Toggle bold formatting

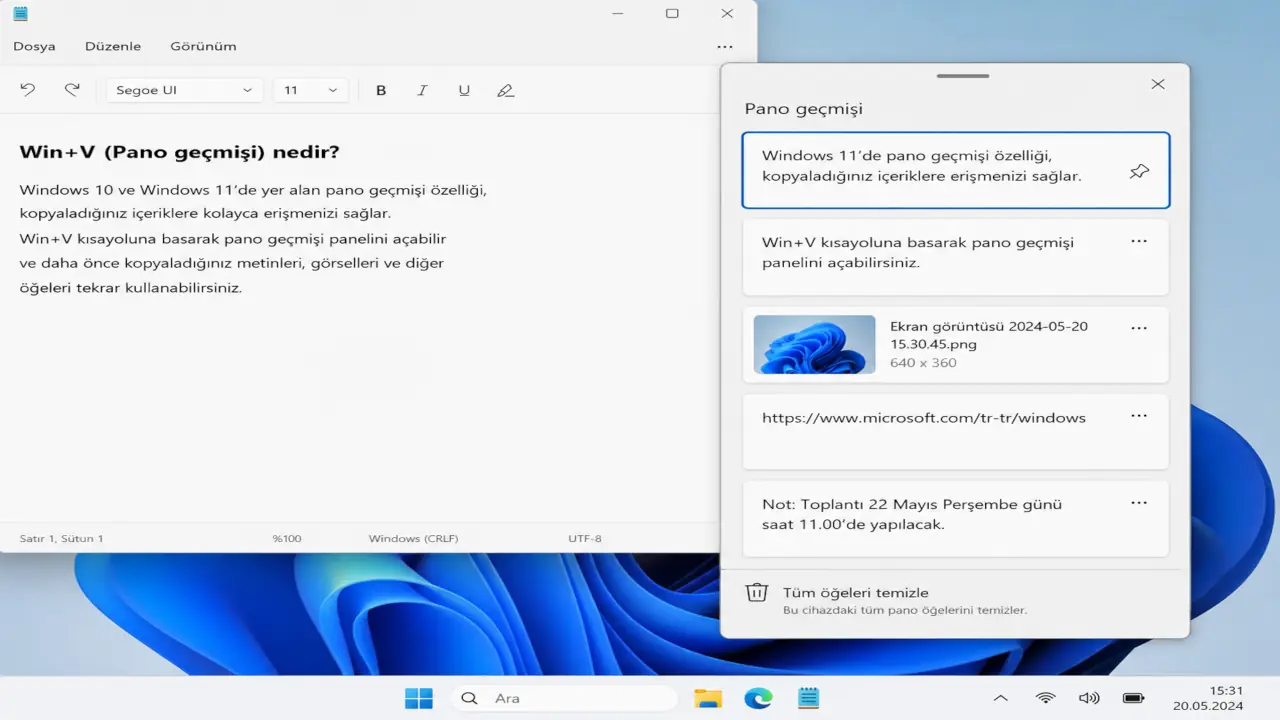tap(381, 90)
